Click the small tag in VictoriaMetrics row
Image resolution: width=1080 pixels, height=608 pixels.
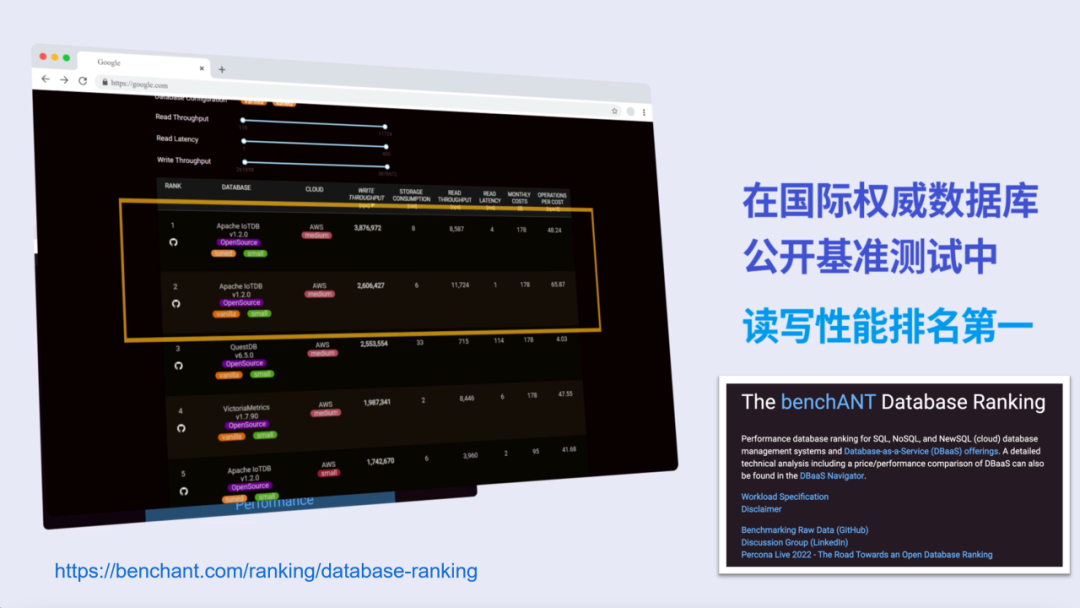point(264,435)
